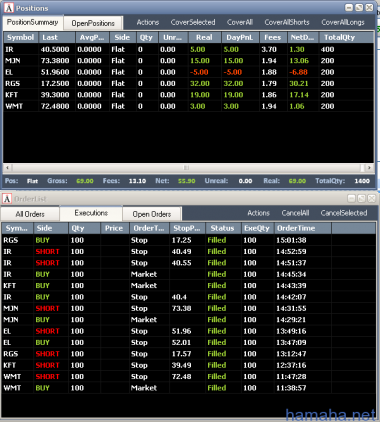Select the RGS row in the positions table
Image resolution: width=380 pixels, height=422 pixels.
click(188, 83)
